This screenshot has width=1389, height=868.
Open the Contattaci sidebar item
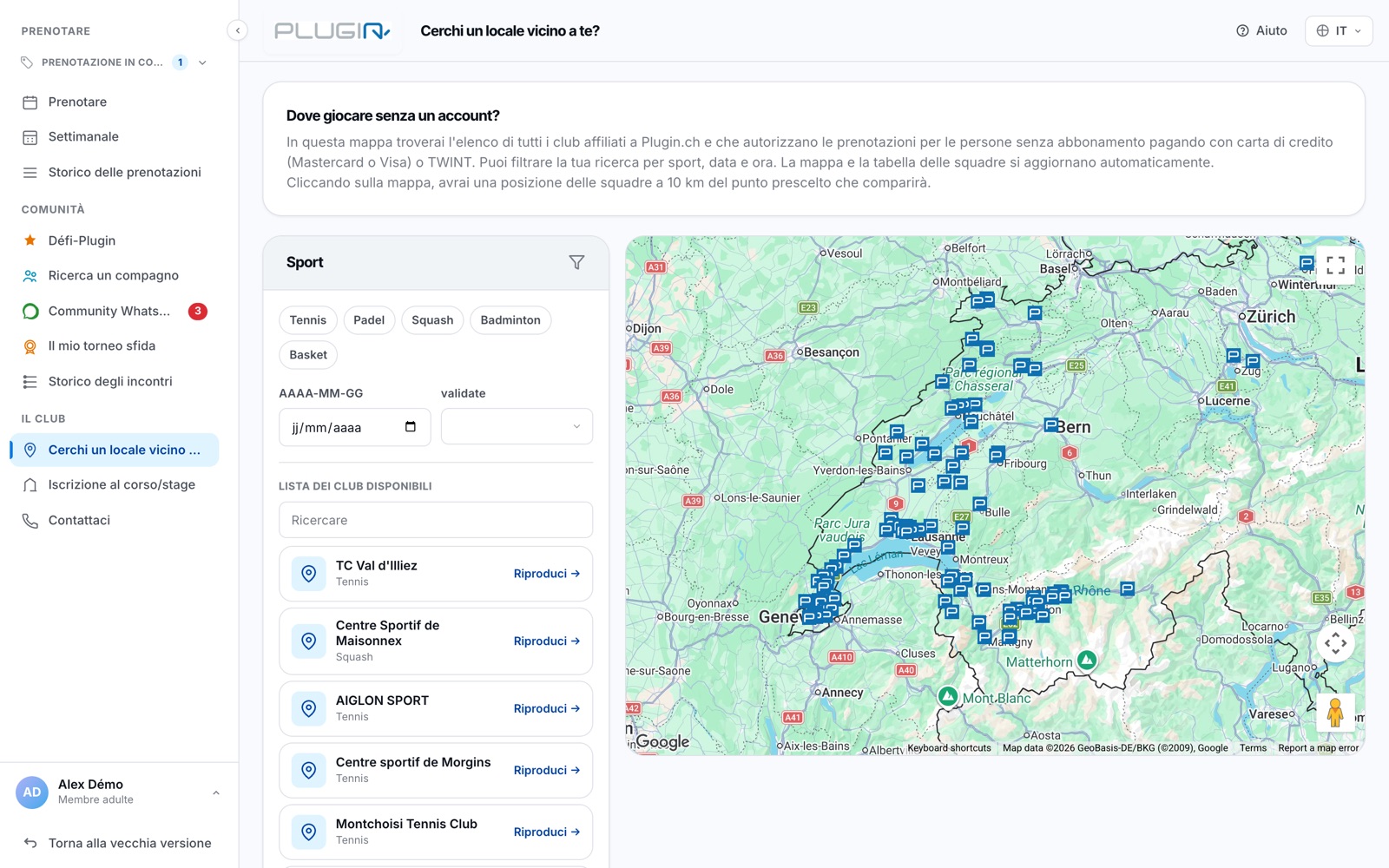click(115, 521)
